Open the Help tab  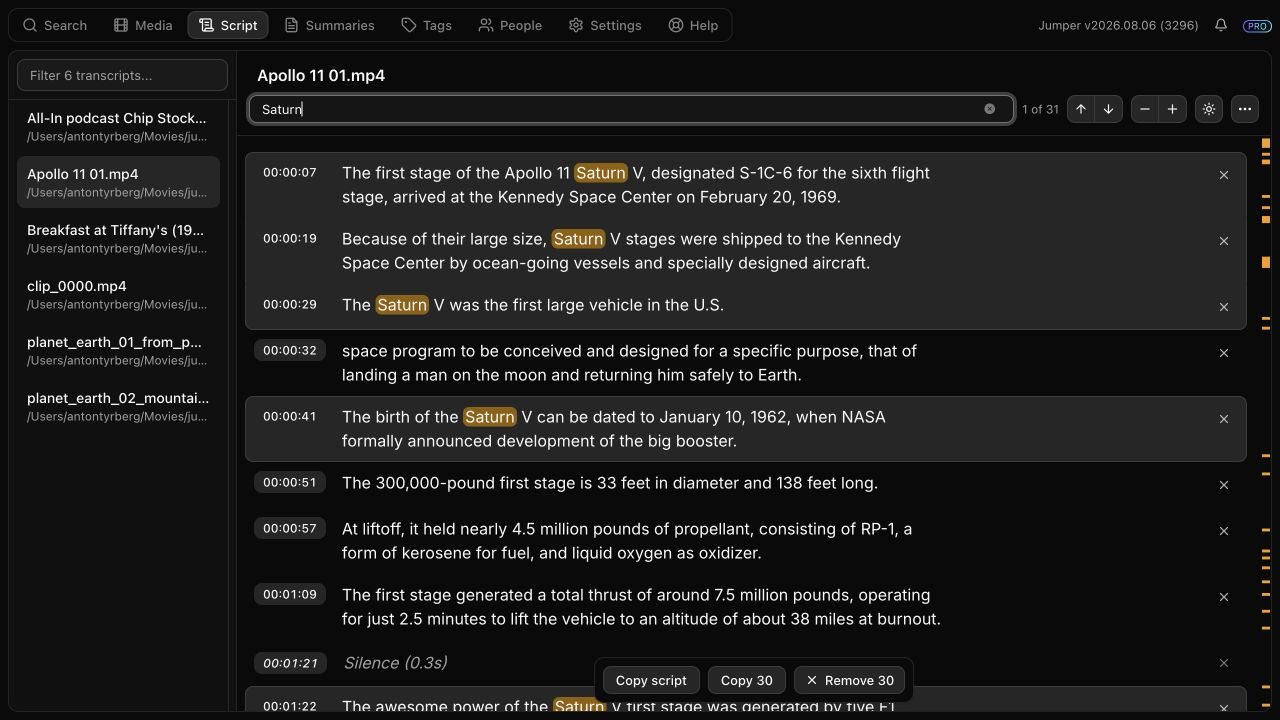[693, 25]
